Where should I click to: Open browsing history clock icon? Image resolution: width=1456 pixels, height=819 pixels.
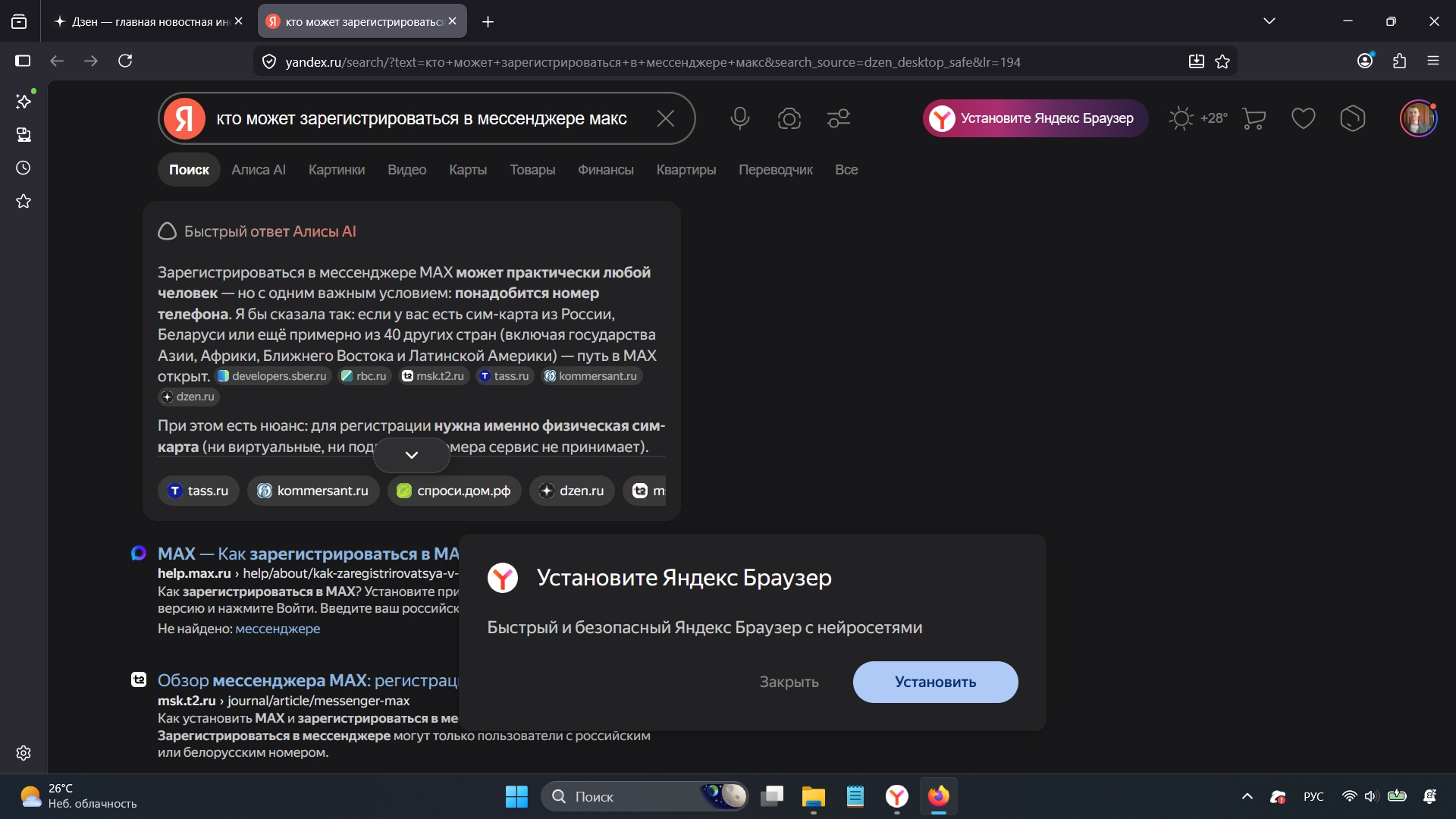click(24, 168)
